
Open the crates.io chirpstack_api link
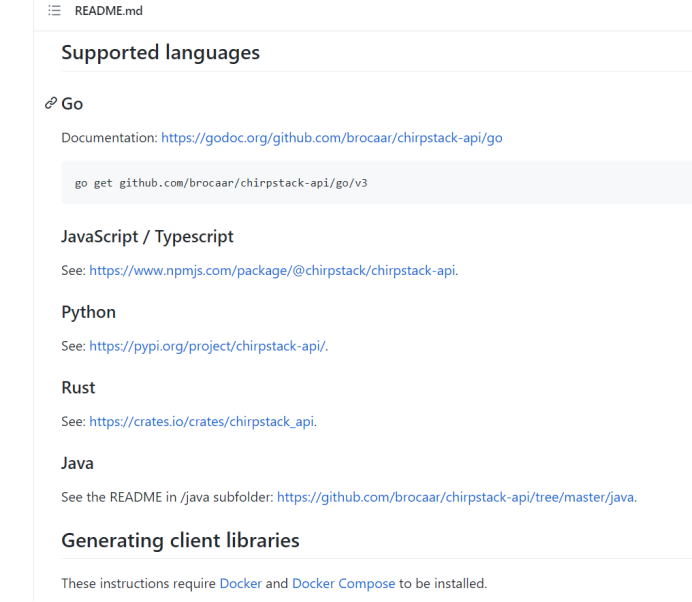(202, 421)
